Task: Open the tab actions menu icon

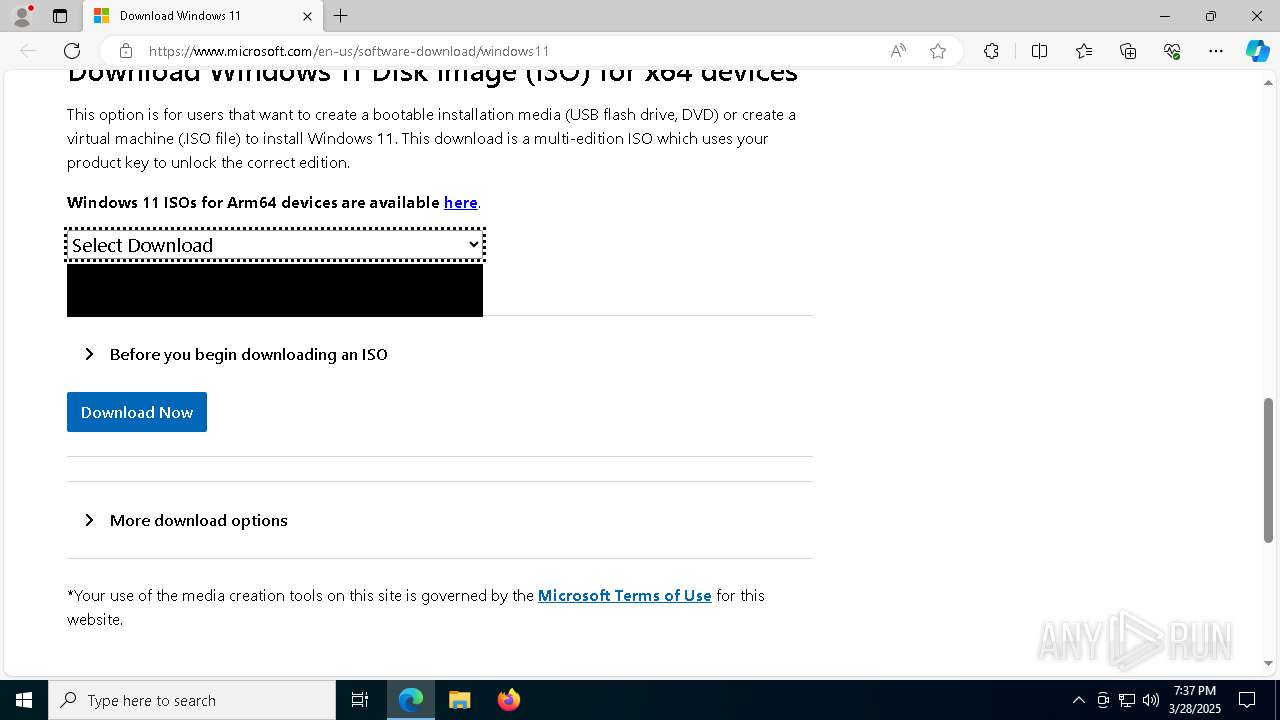Action: click(x=60, y=16)
